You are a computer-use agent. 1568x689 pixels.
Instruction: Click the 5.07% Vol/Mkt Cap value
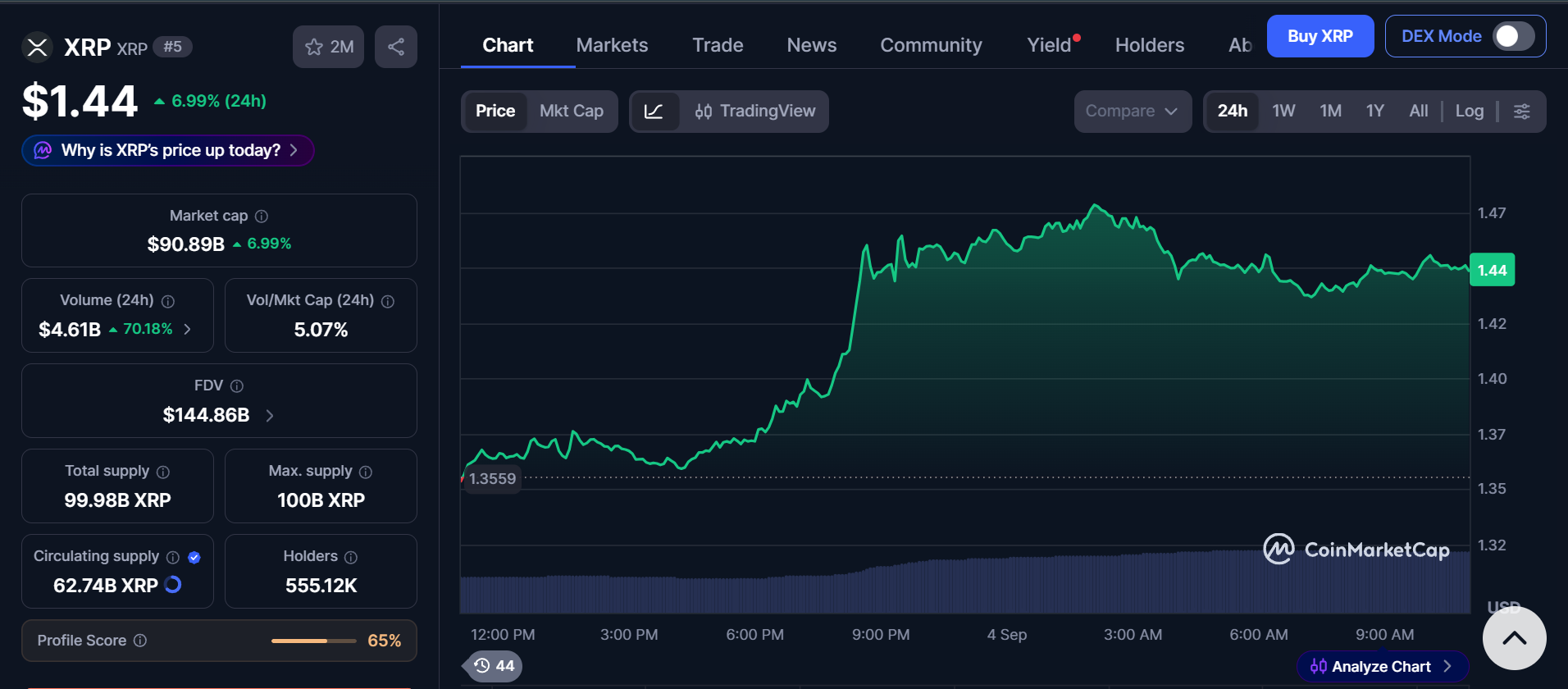pyautogui.click(x=321, y=330)
